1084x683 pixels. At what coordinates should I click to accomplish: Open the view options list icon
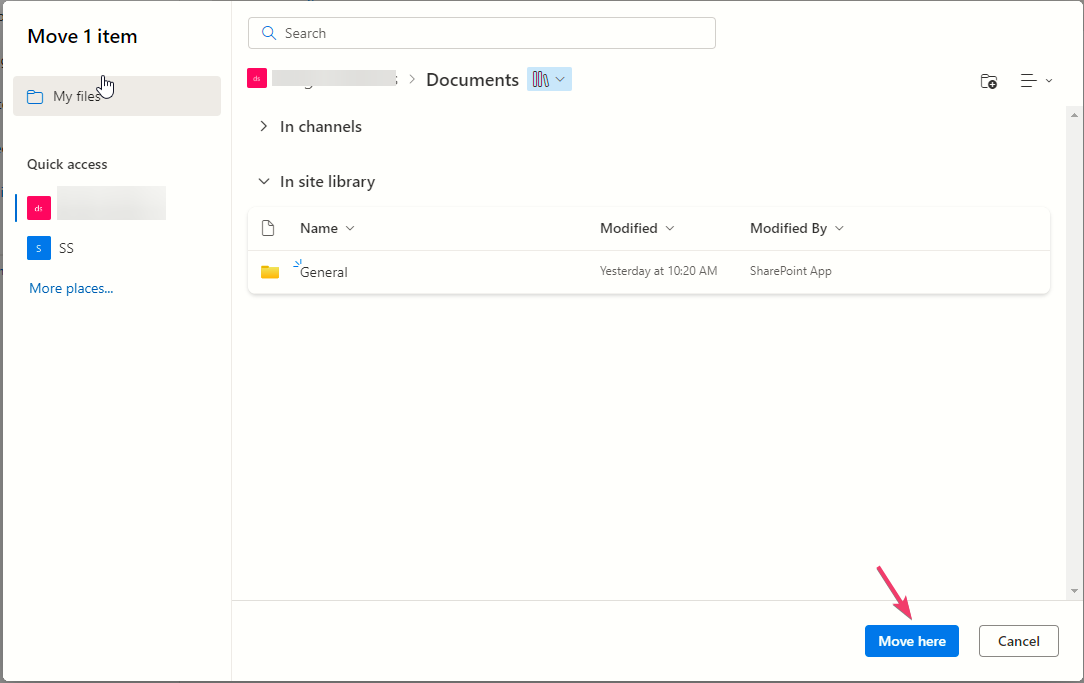point(1035,81)
